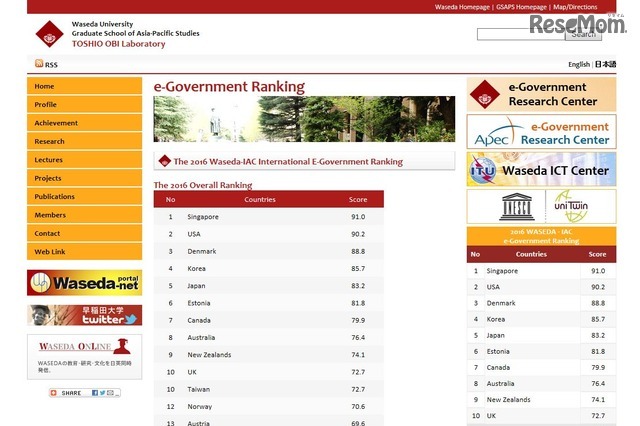Click the Countries header in the main table
640x426 pixels.
coord(260,200)
